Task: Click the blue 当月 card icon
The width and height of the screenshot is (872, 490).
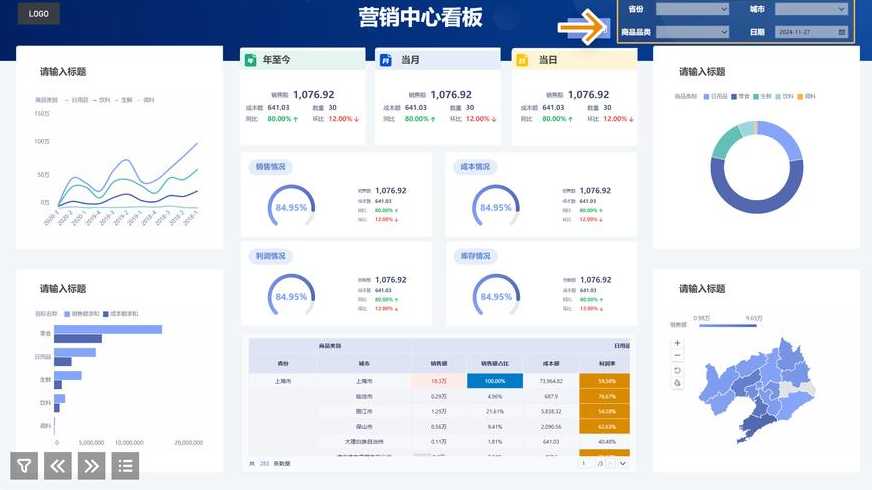Action: (385, 60)
